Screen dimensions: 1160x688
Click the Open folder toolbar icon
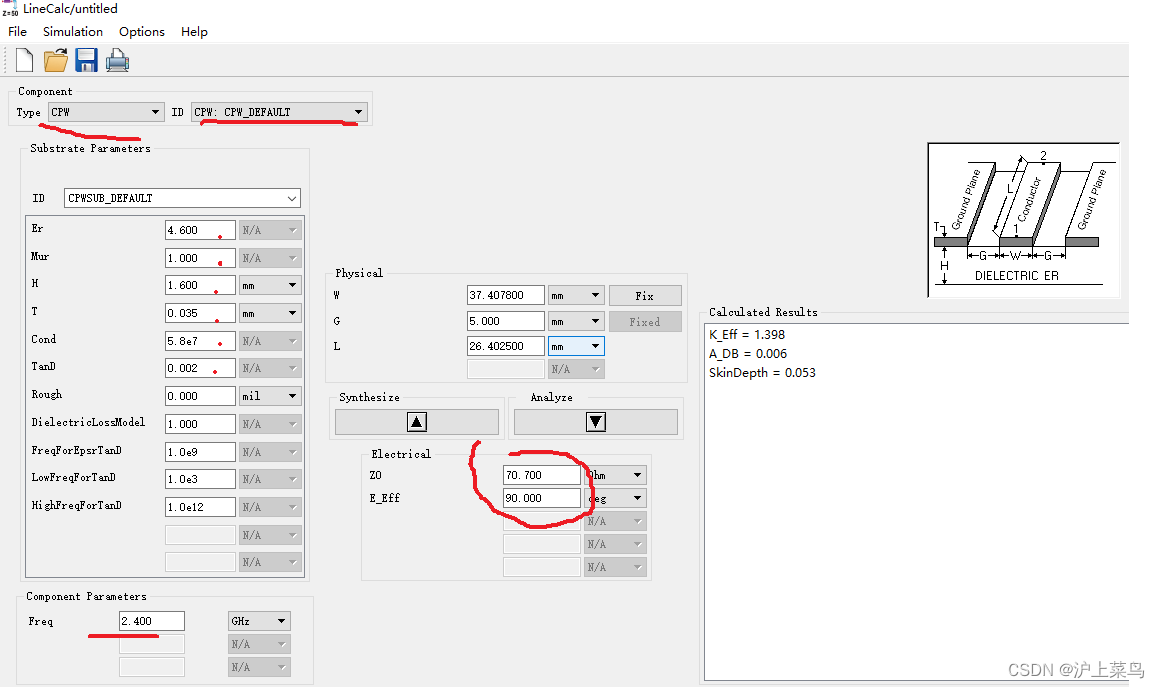click(55, 60)
